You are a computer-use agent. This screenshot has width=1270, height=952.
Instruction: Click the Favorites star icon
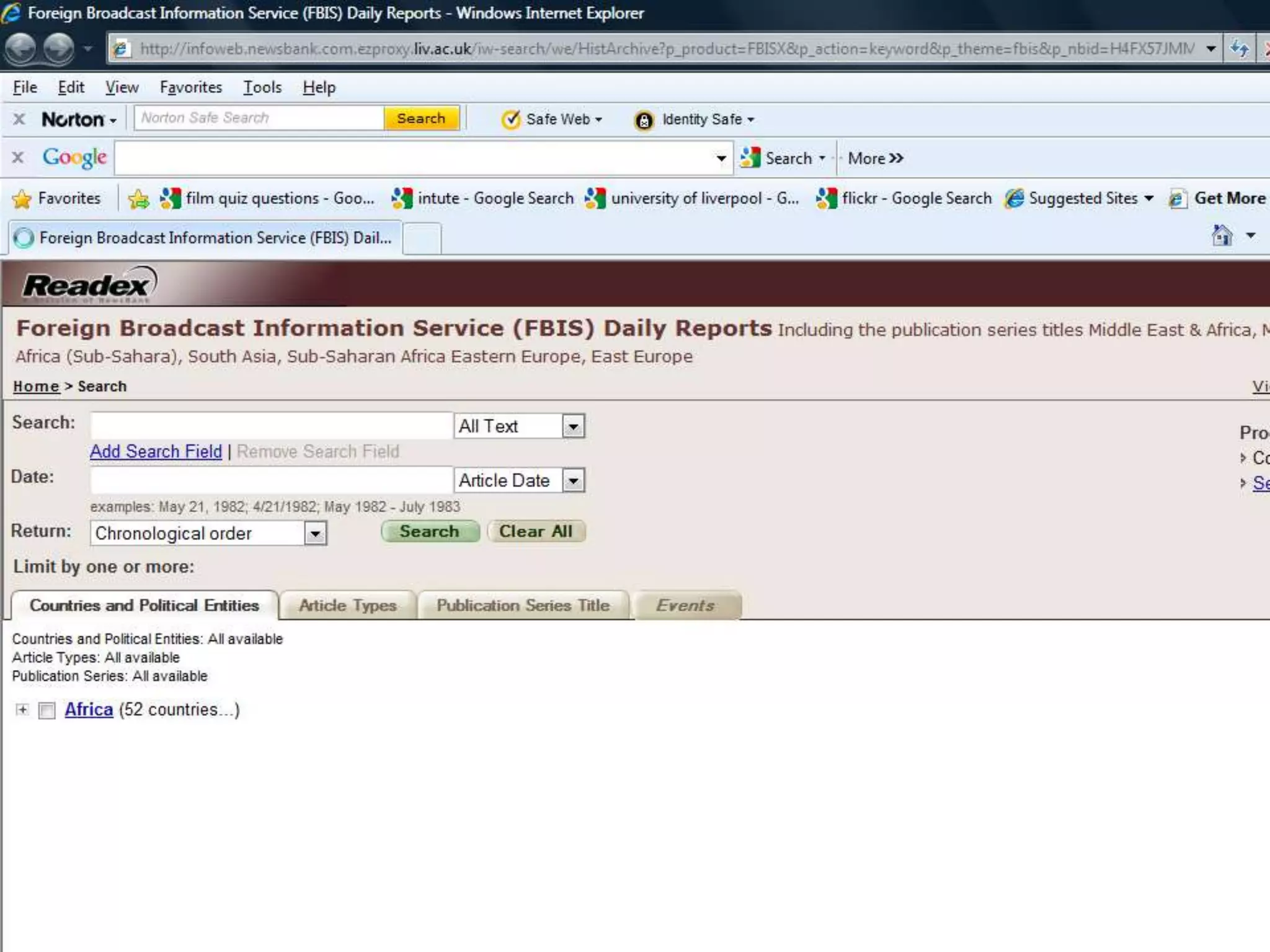tap(22, 199)
